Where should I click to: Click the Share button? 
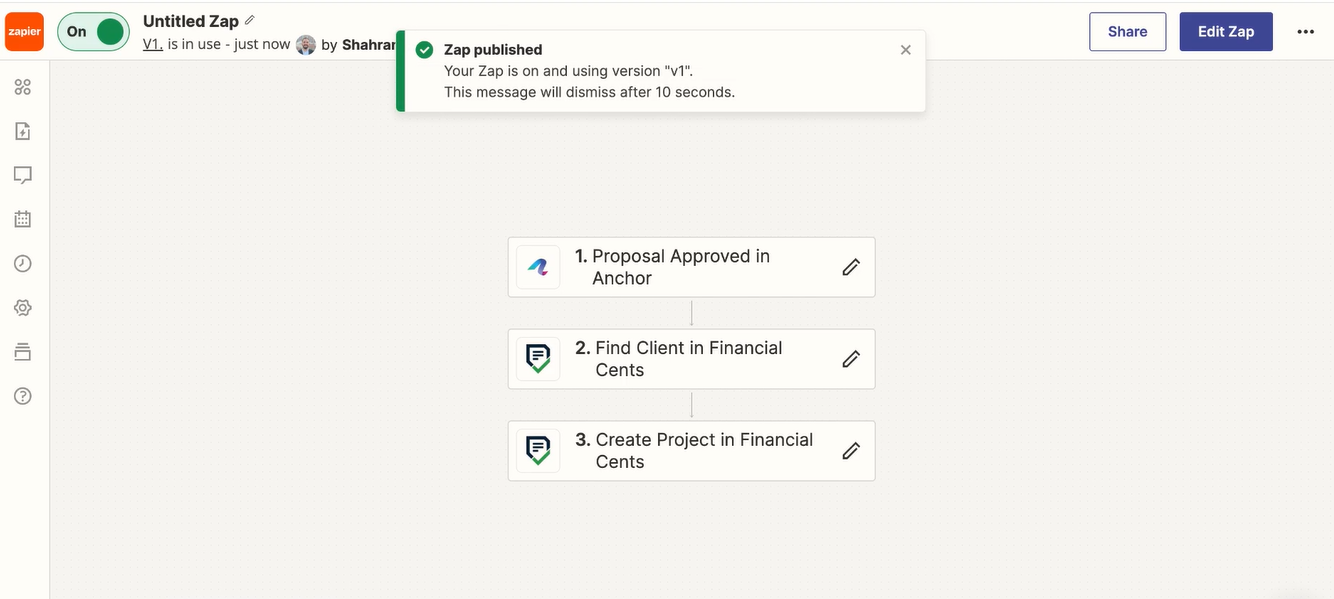(1127, 31)
